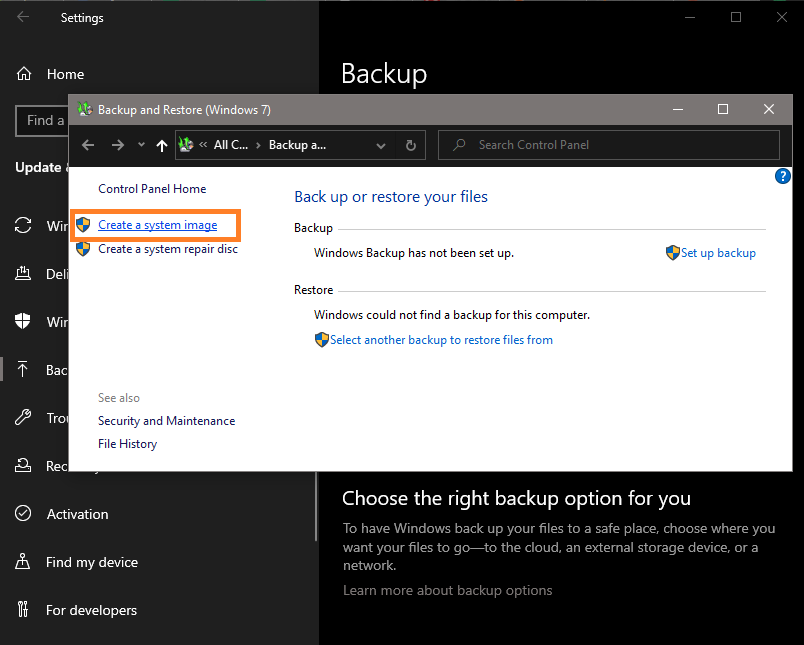Click shield icon beside Create a system image
The image size is (804, 645).
83,225
